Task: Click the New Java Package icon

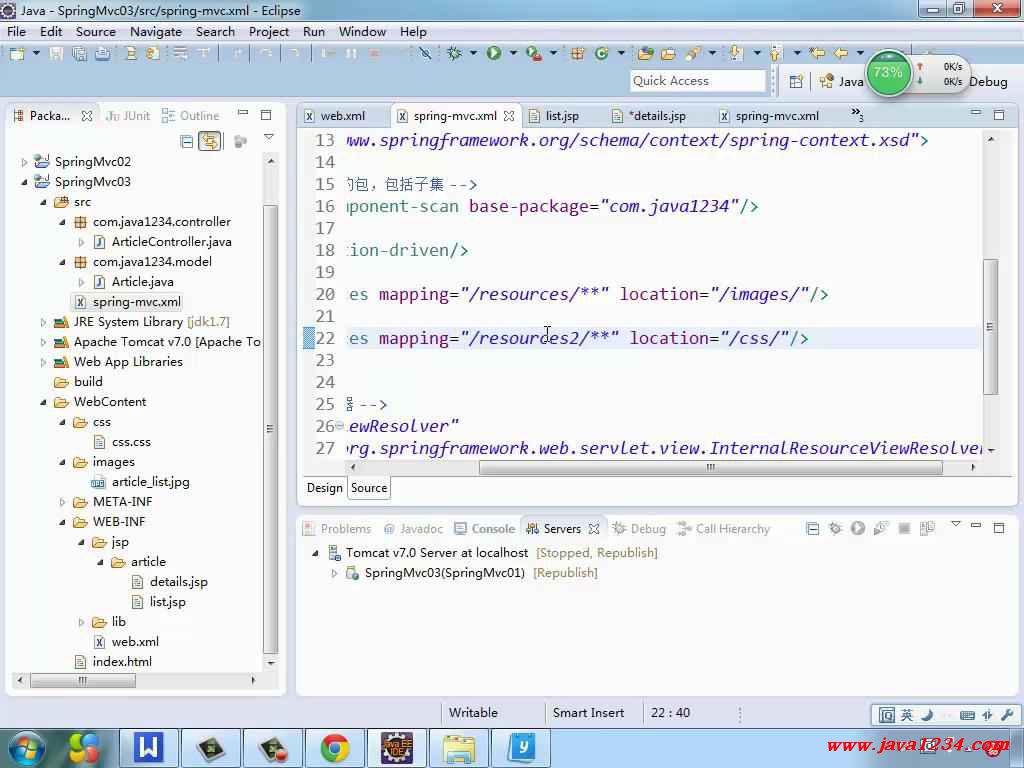Action: 578,54
